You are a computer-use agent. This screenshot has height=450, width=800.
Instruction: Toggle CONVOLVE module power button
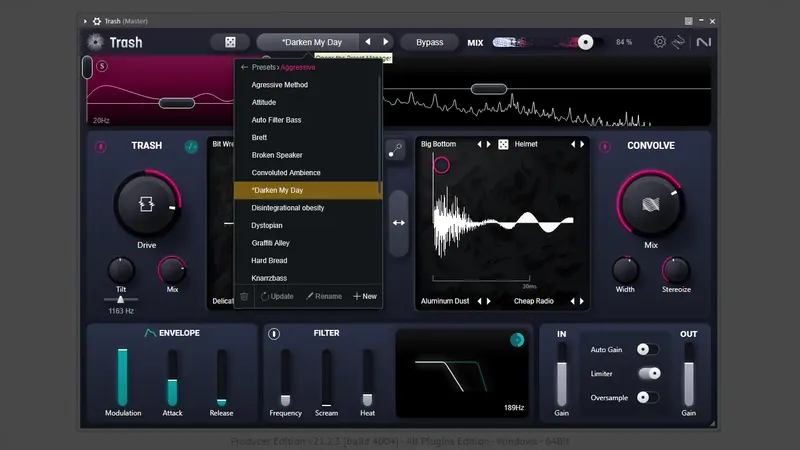tap(605, 147)
